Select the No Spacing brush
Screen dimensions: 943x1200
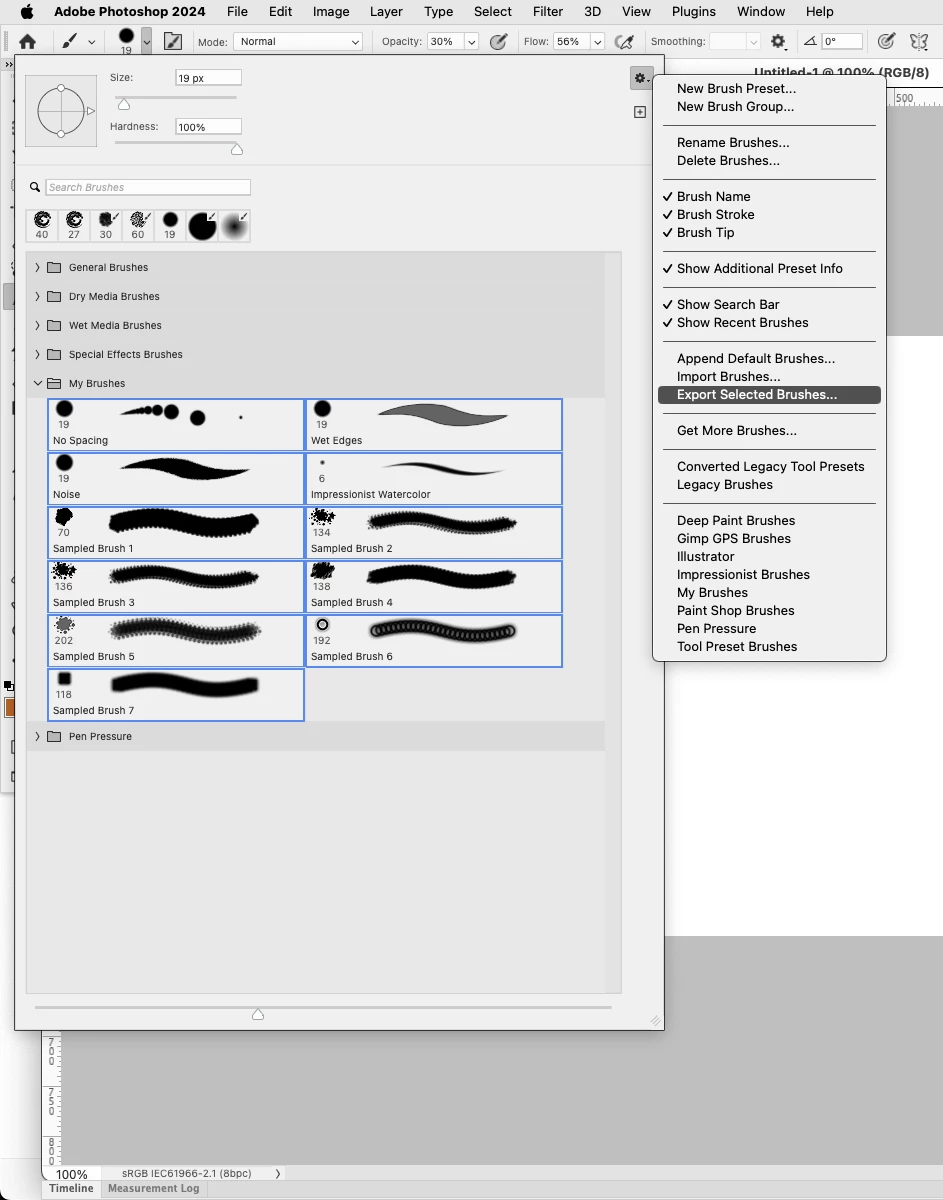176,425
